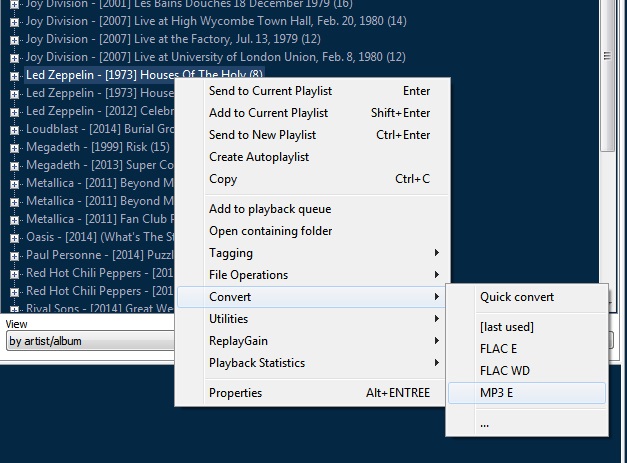Viewport: 627px width, 463px height.
Task: Select Rival Sons [2014] Great We row
Action: tap(99, 308)
